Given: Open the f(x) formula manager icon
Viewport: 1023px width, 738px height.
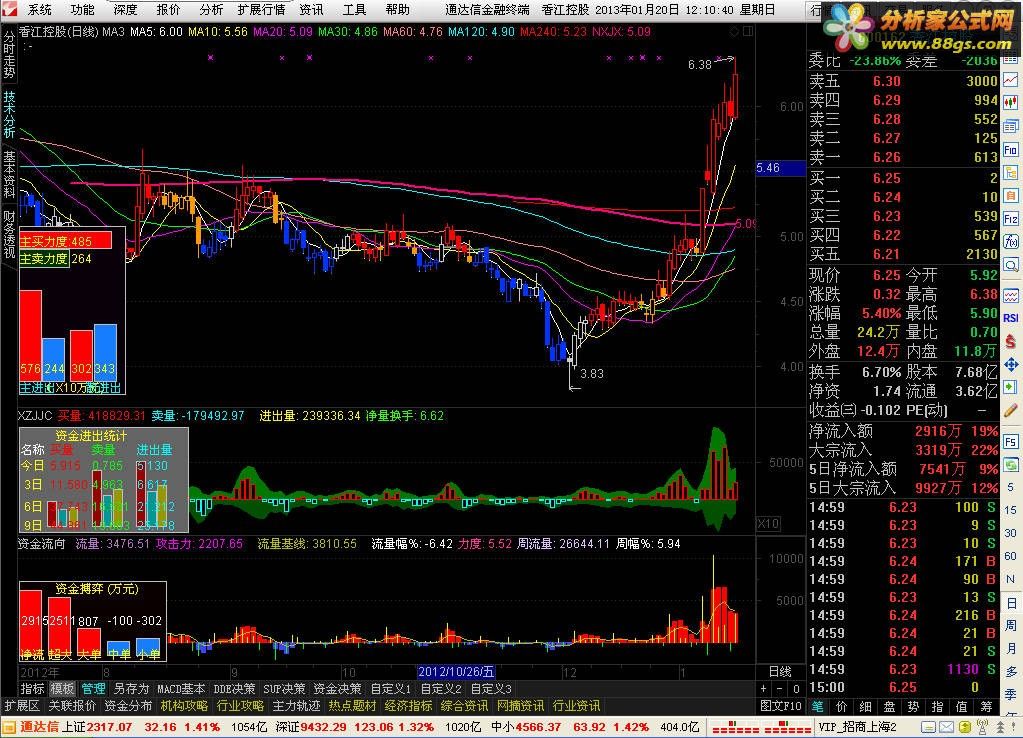Looking at the screenshot, I should (1011, 241).
